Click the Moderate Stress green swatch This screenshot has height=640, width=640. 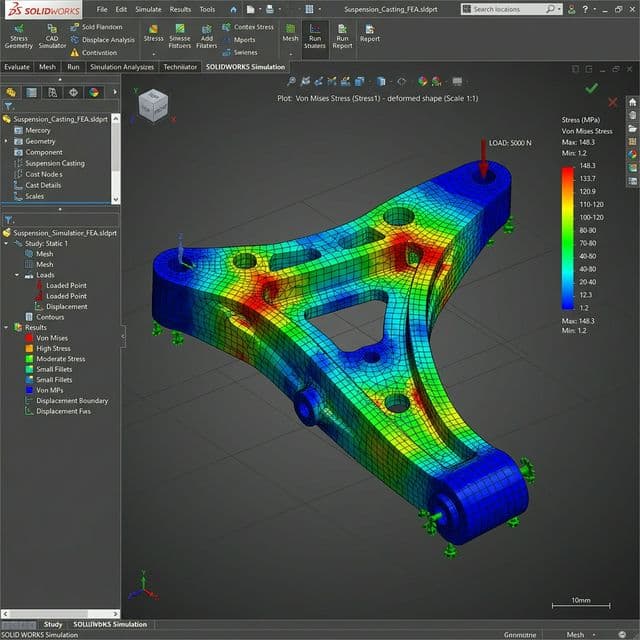[29, 359]
